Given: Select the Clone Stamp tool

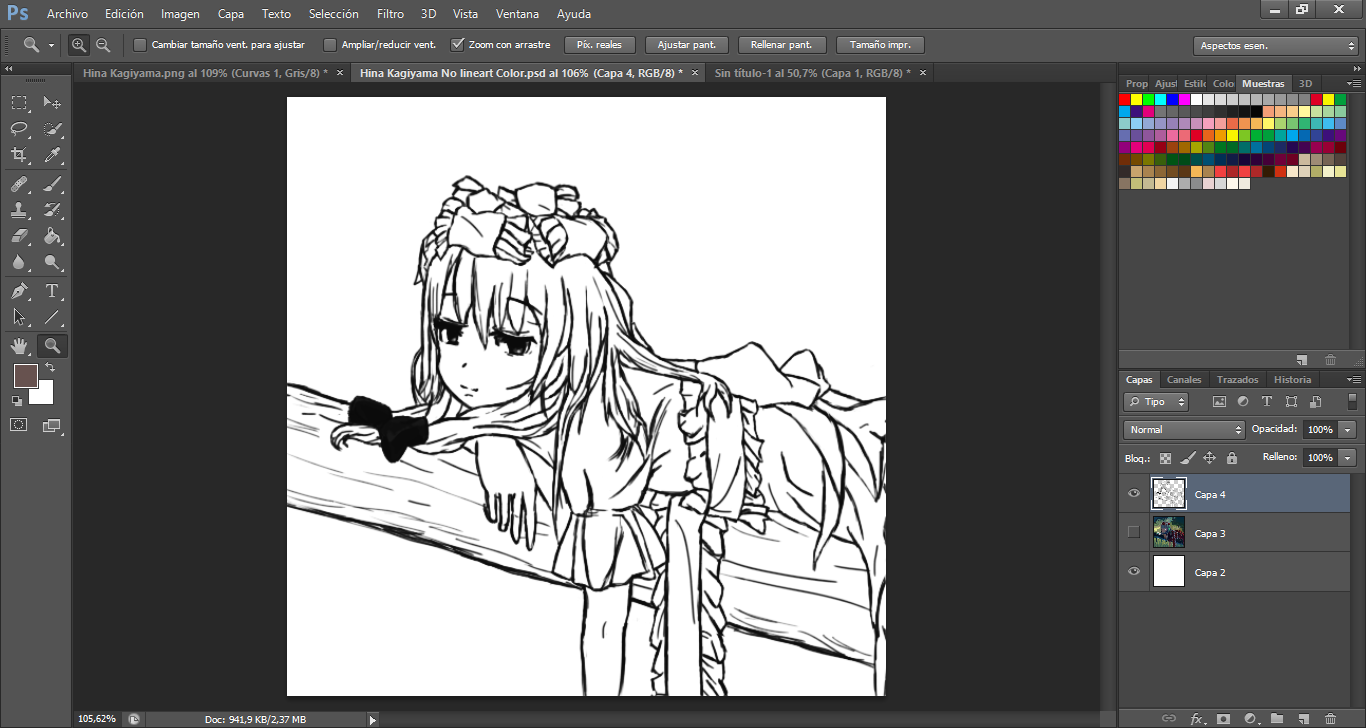Looking at the screenshot, I should pyautogui.click(x=19, y=210).
